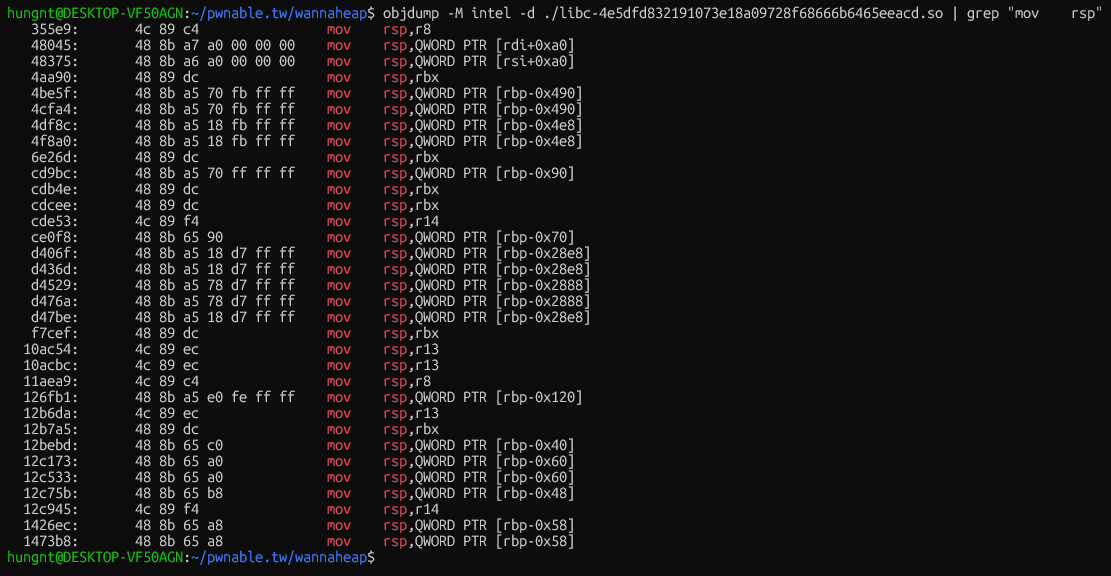This screenshot has height=576, width=1111.
Task: Click the operand [rdi+0xa0] on line 48045
Action: coord(535,45)
